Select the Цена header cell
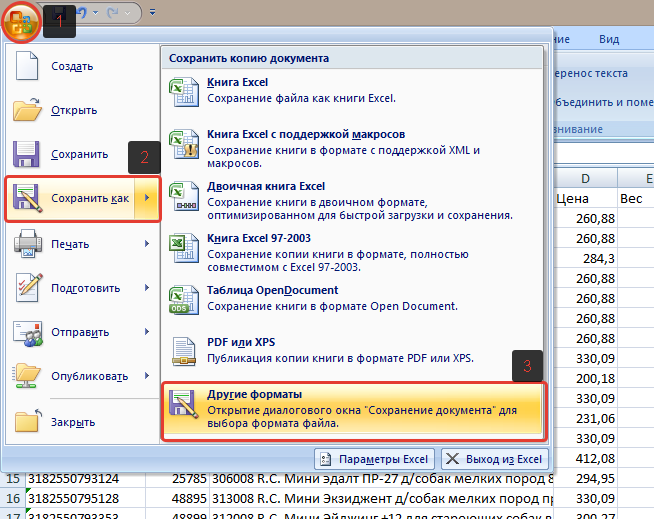Image resolution: width=654 pixels, height=519 pixels. tap(586, 199)
